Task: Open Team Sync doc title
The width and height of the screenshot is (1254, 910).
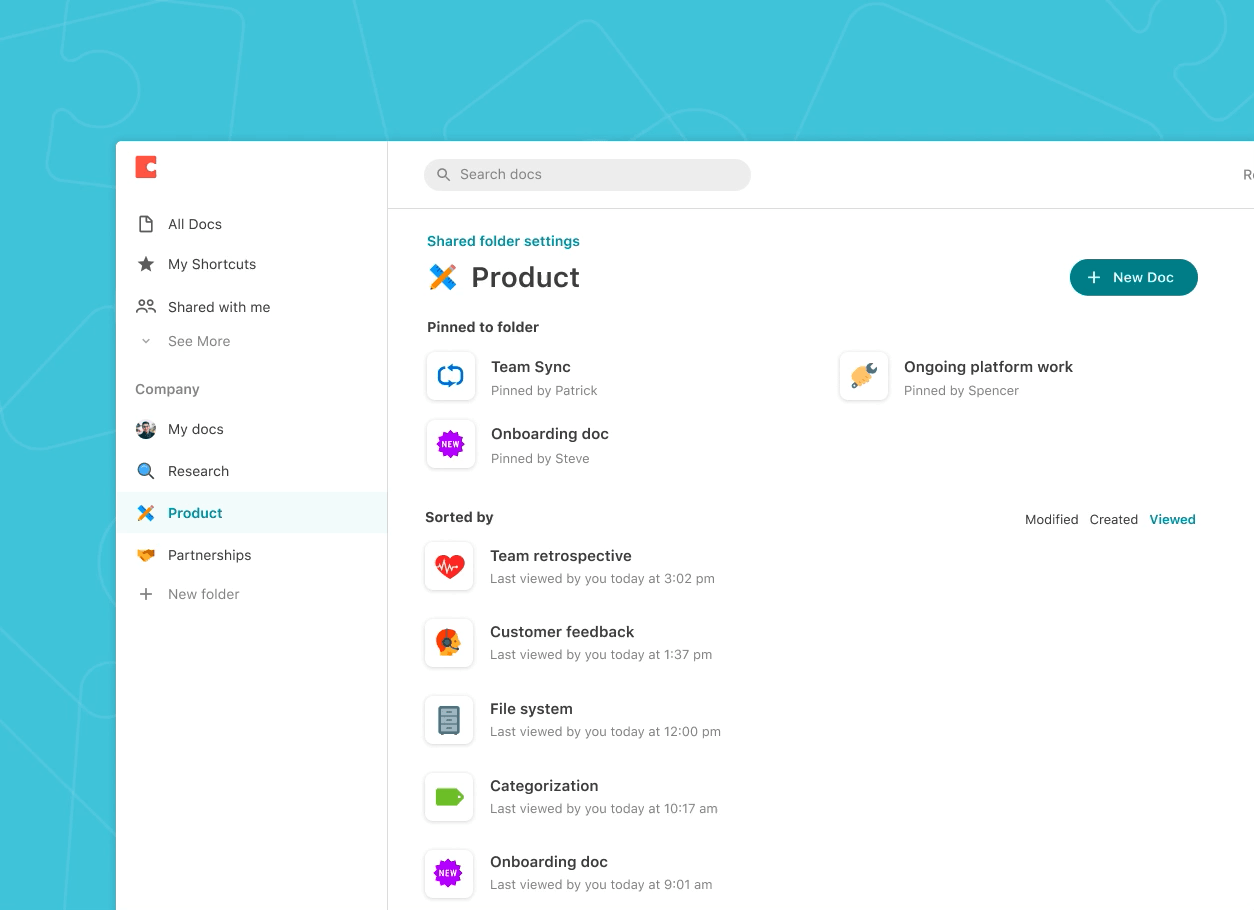Action: pos(531,367)
